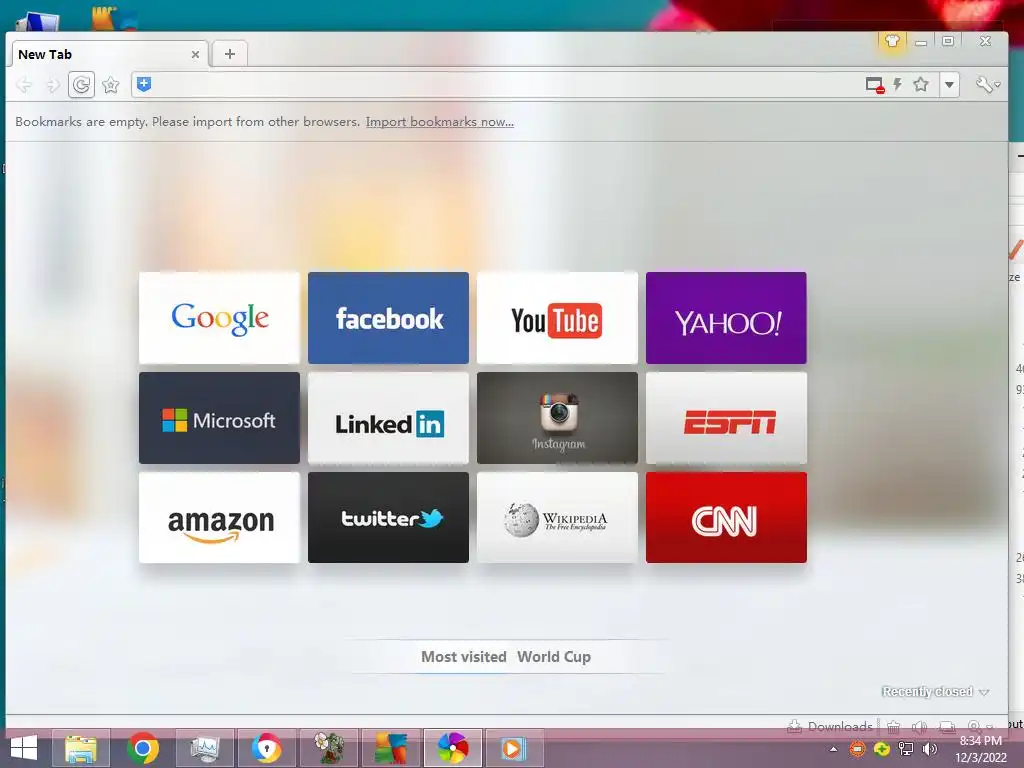This screenshot has width=1024, height=768.
Task: Reload the page with the refresh icon
Action: click(x=82, y=85)
